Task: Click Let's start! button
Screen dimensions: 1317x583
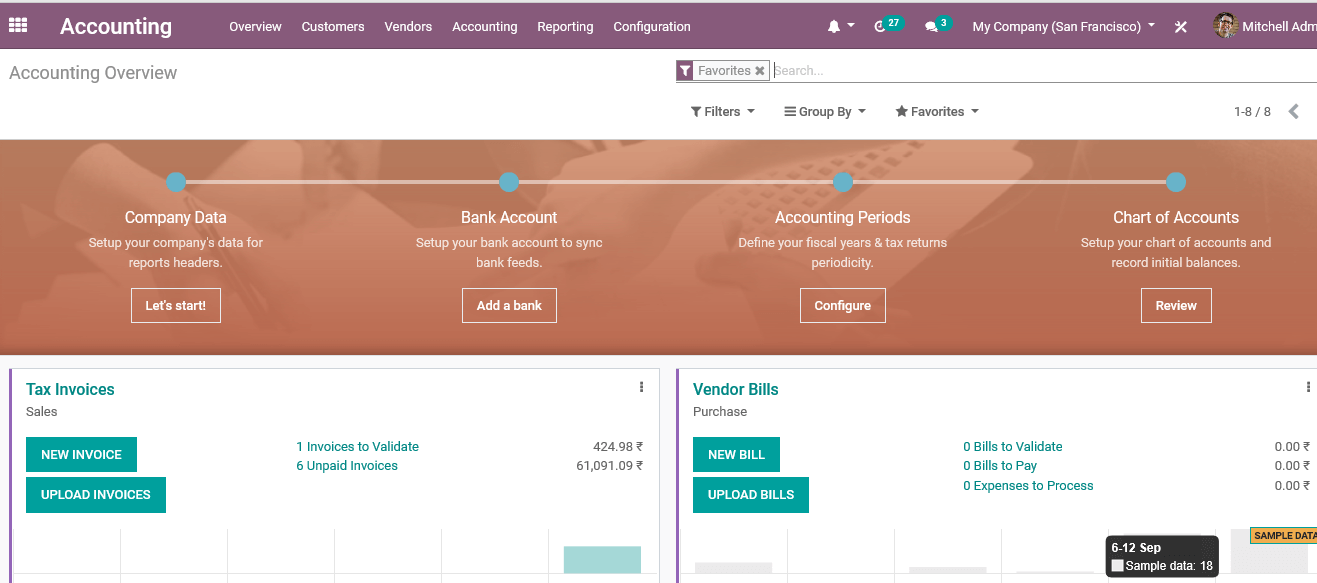Action: point(176,306)
